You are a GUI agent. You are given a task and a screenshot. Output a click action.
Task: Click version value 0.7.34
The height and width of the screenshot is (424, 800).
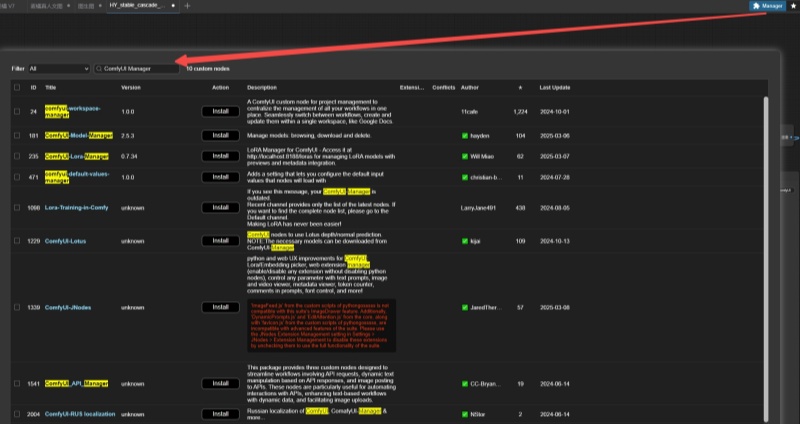[129, 156]
